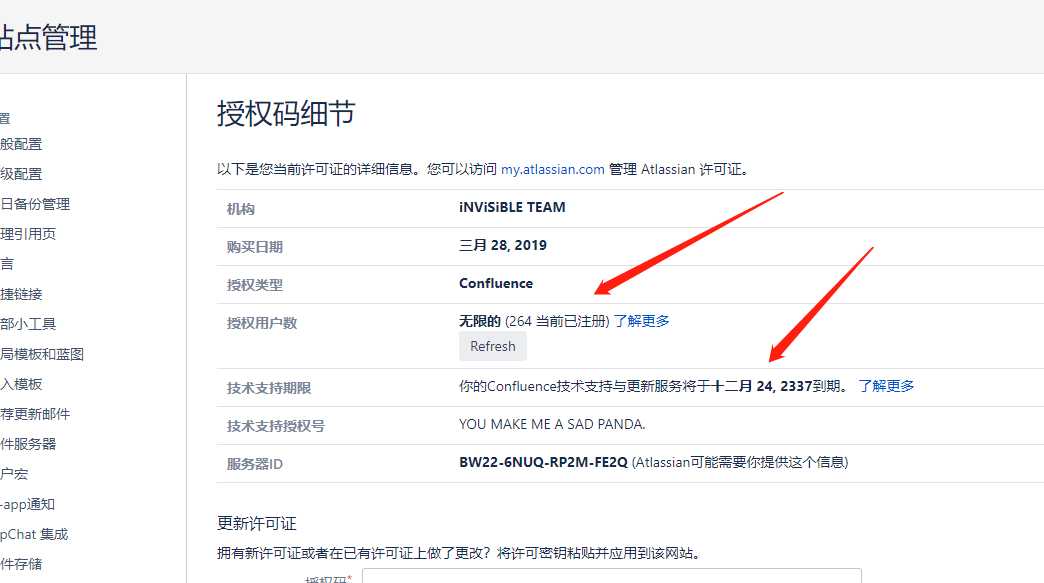Open pChat 集成 sidebar item

[34, 534]
